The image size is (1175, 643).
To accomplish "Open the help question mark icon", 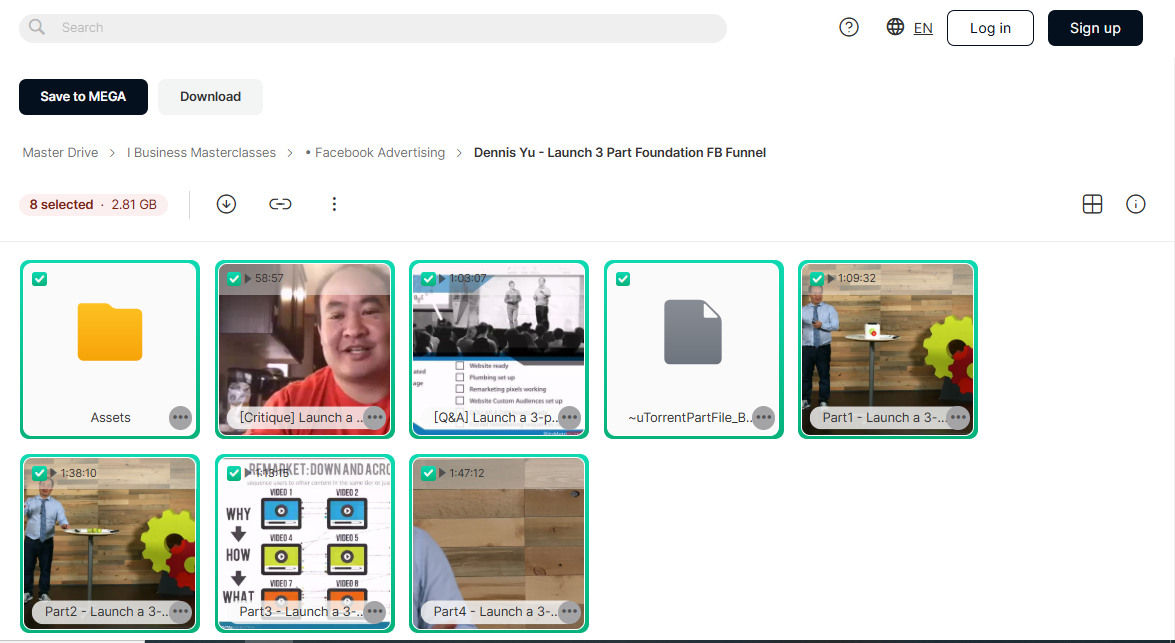I will click(x=848, y=28).
